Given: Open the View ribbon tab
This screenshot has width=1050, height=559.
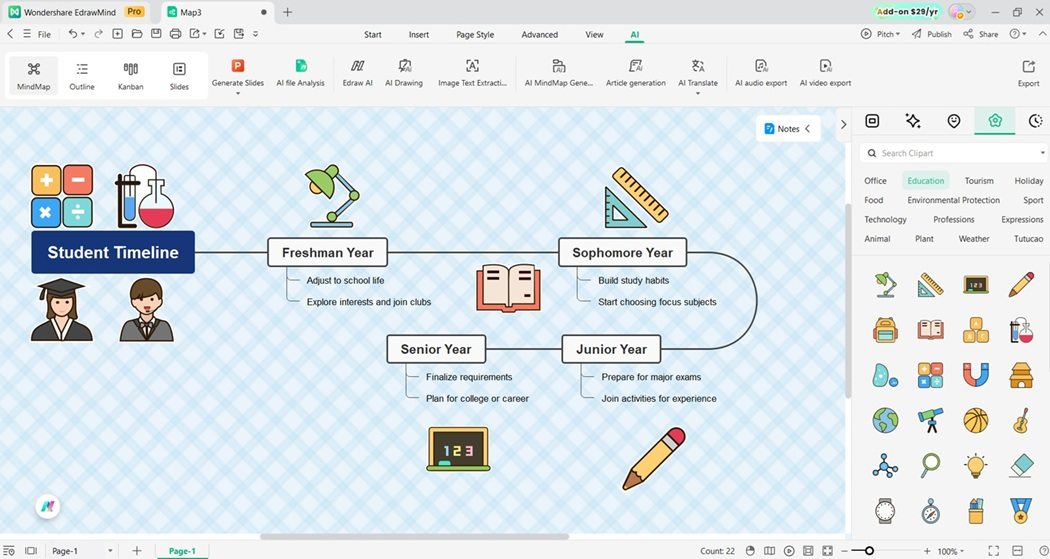Looking at the screenshot, I should coord(594,34).
